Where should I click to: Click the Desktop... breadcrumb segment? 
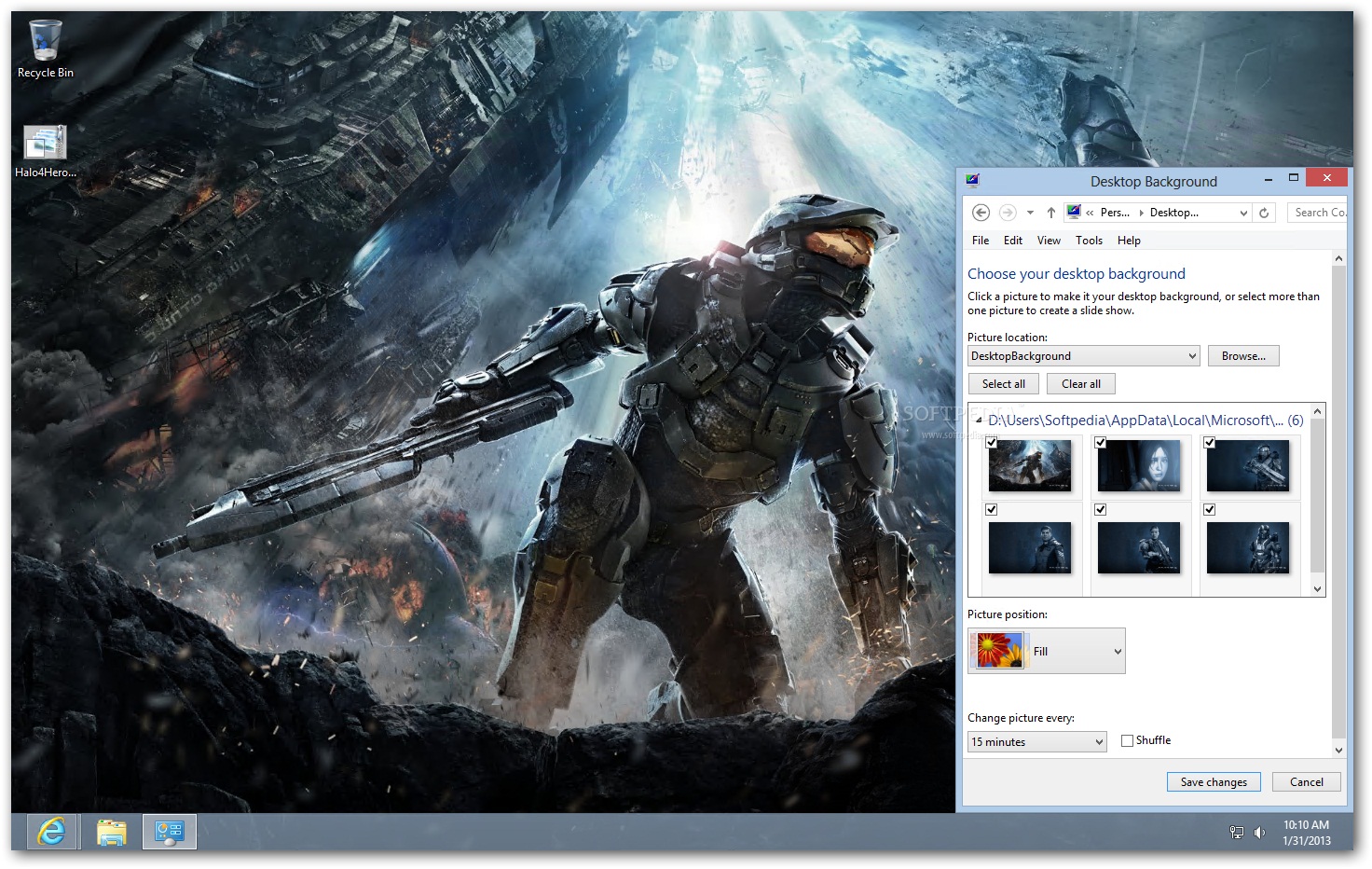[x=1174, y=213]
